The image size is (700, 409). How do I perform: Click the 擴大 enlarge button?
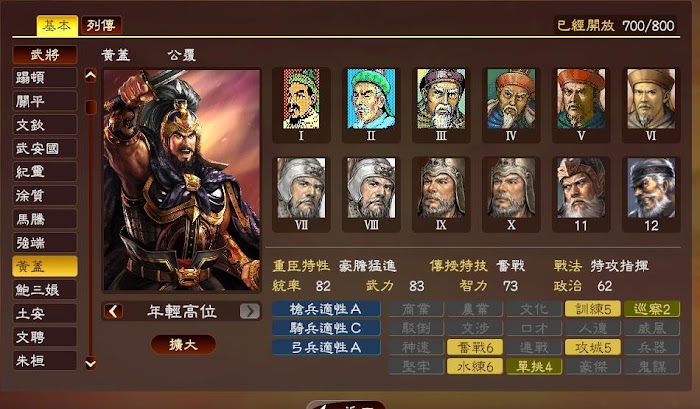click(183, 344)
